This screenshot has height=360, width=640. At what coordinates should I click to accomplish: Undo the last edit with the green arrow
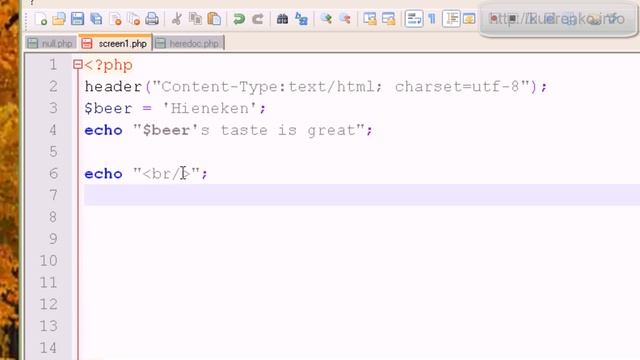[239, 19]
